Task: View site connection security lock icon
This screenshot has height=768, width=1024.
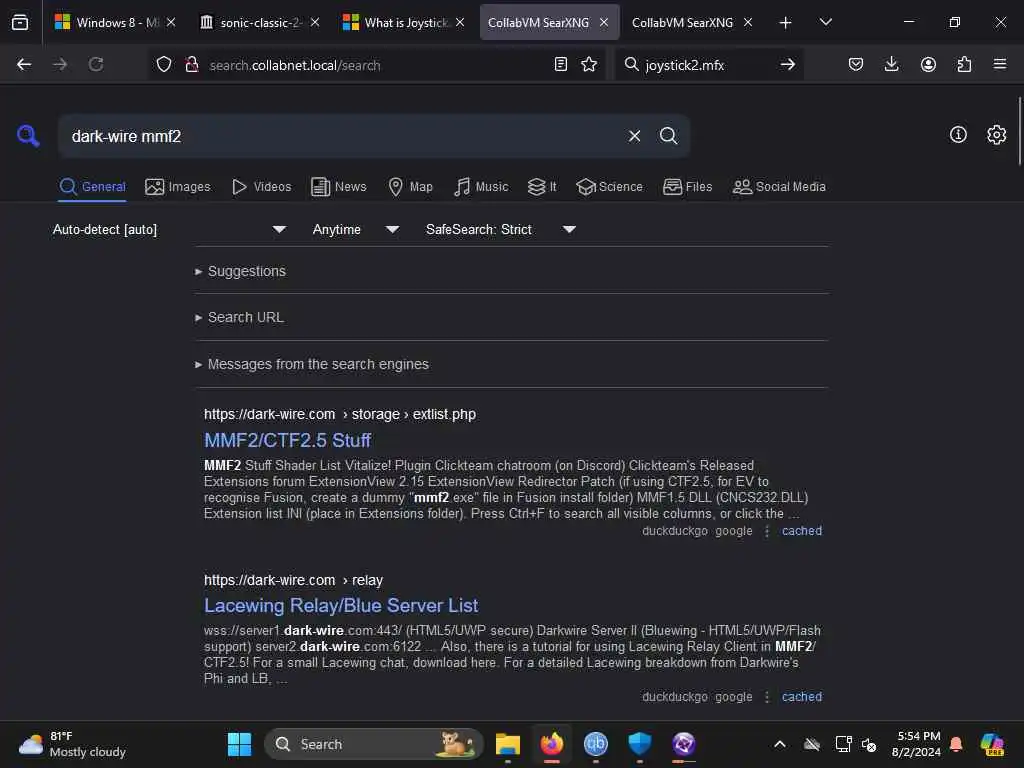Action: [191, 65]
